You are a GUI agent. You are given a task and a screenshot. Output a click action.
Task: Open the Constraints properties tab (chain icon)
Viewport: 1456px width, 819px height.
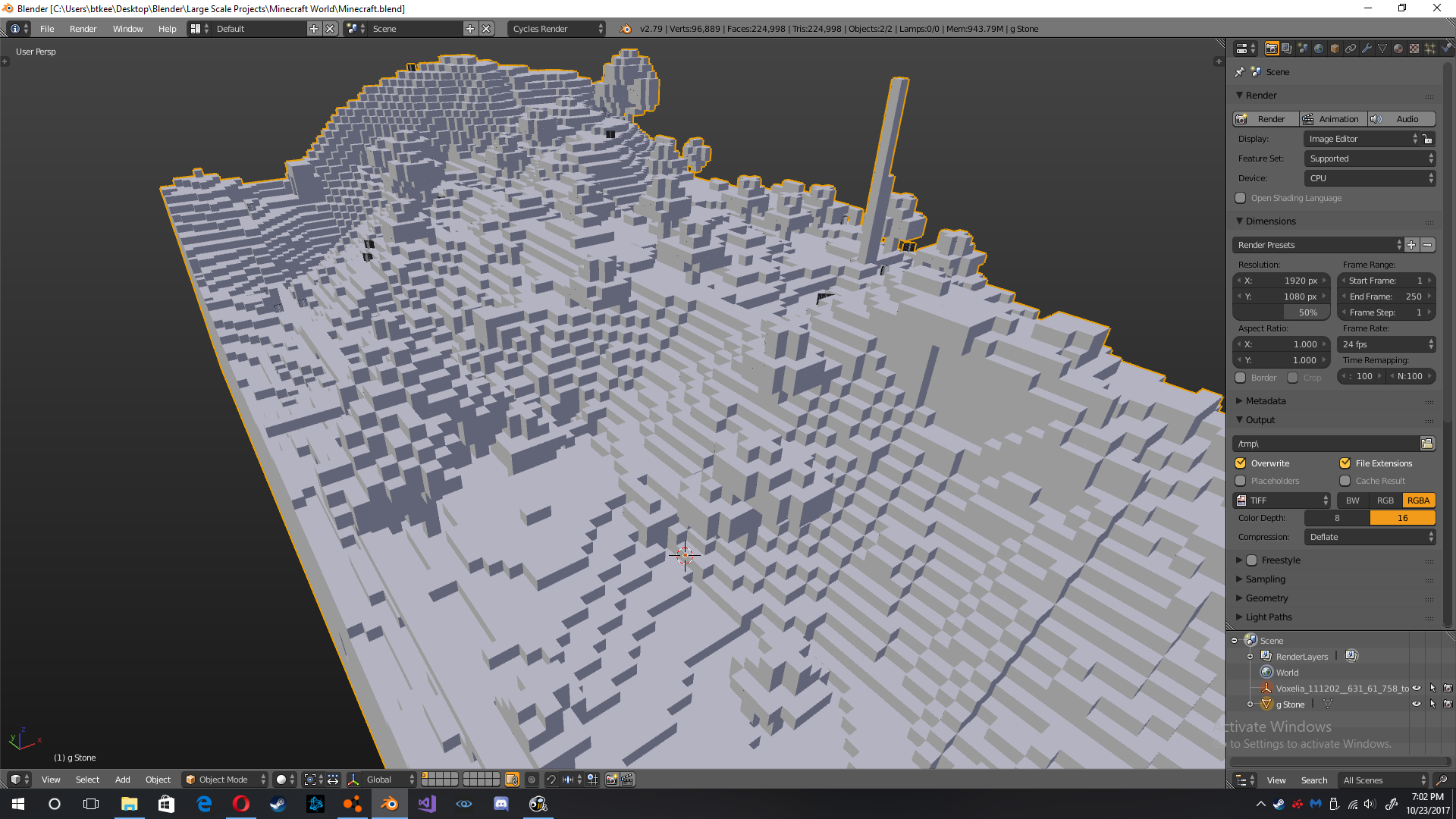click(x=1351, y=49)
